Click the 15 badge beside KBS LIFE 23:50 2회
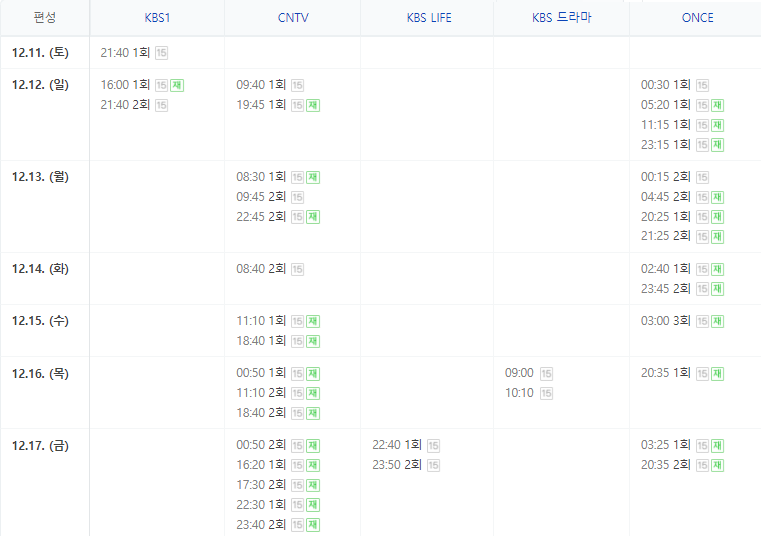Viewport: 761px width, 536px height. click(x=433, y=466)
